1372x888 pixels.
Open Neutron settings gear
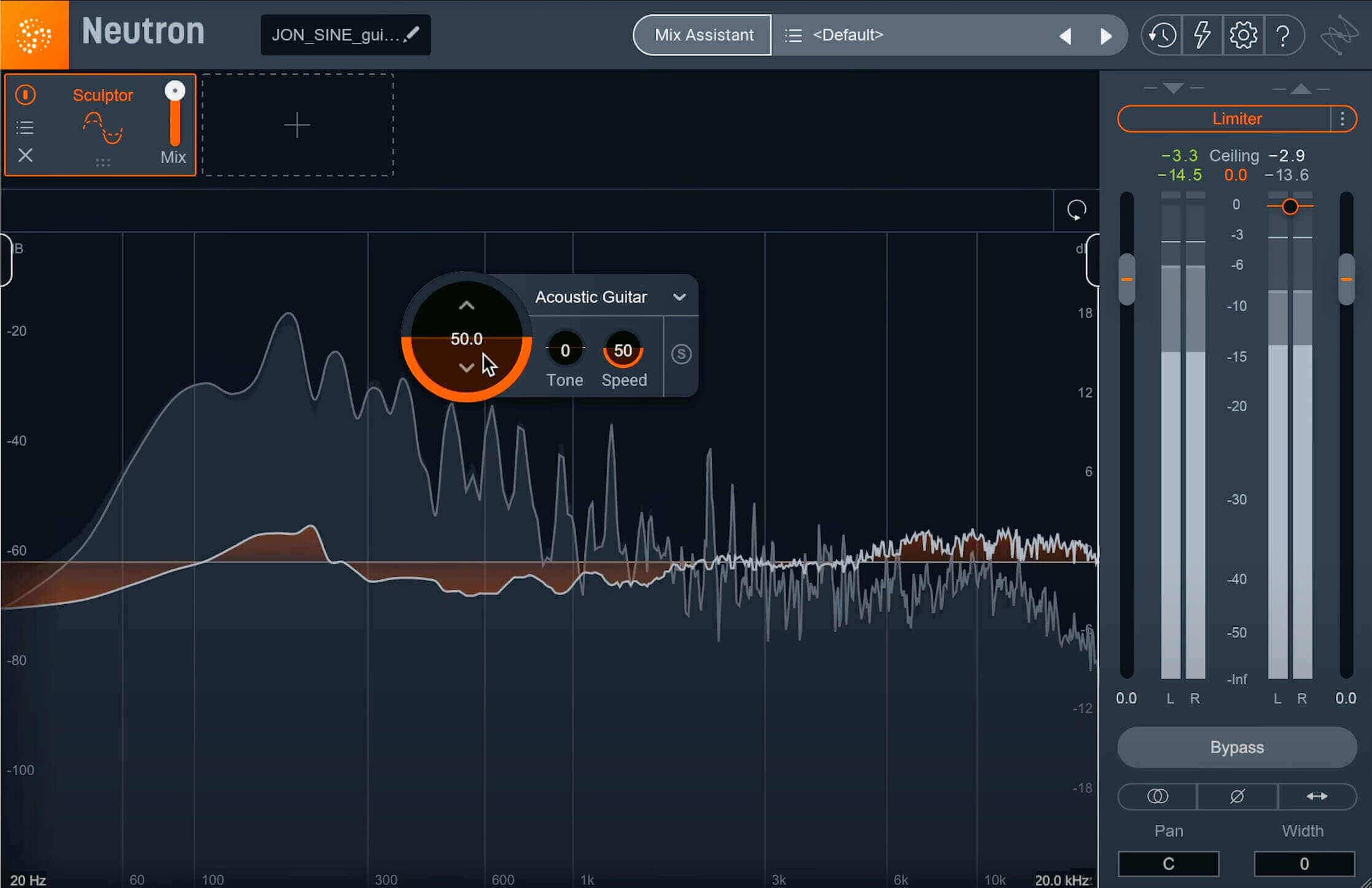1243,35
